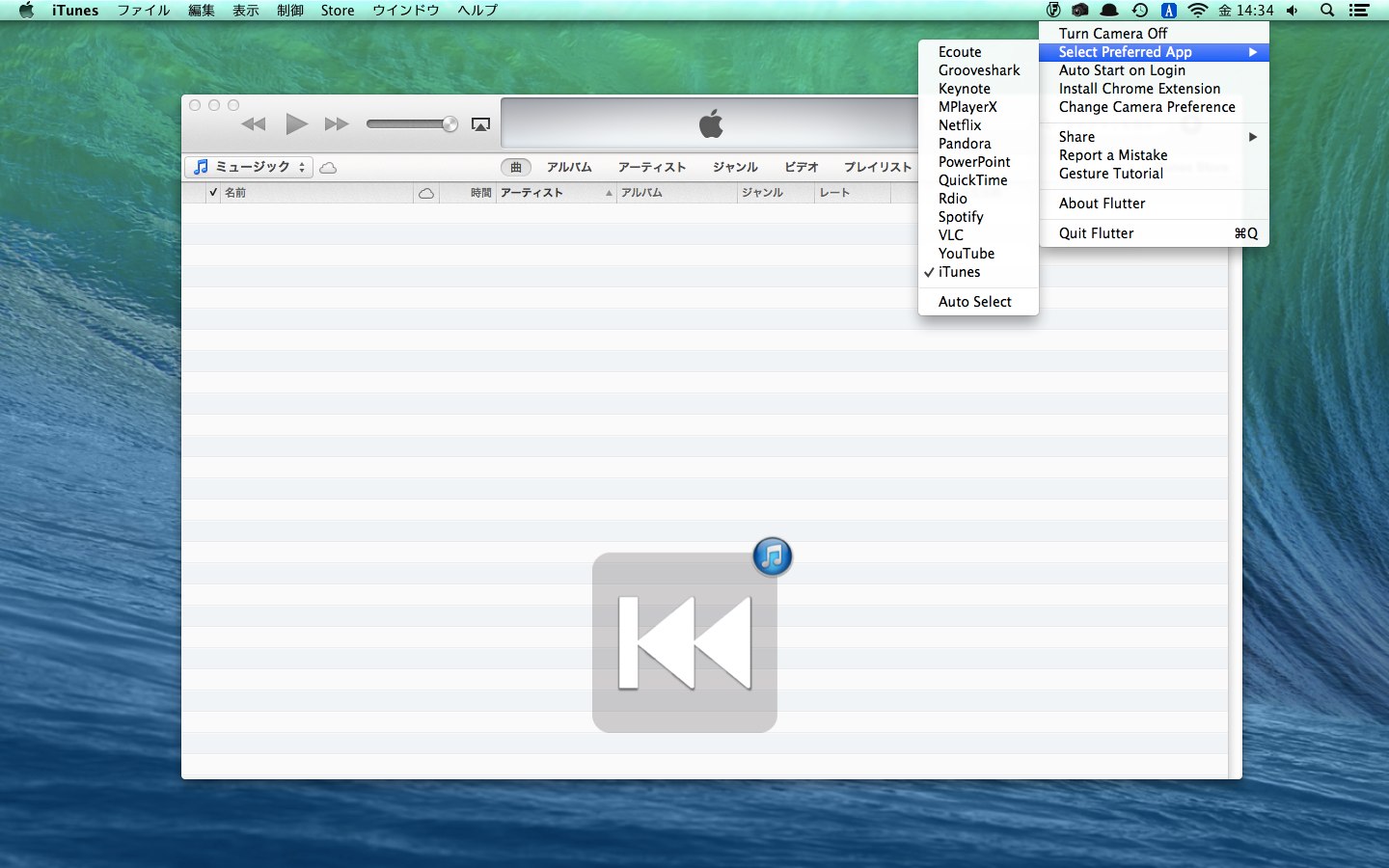Image resolution: width=1389 pixels, height=868 pixels.
Task: Skip forward with the iTunes fast-forward button
Action: click(x=337, y=123)
